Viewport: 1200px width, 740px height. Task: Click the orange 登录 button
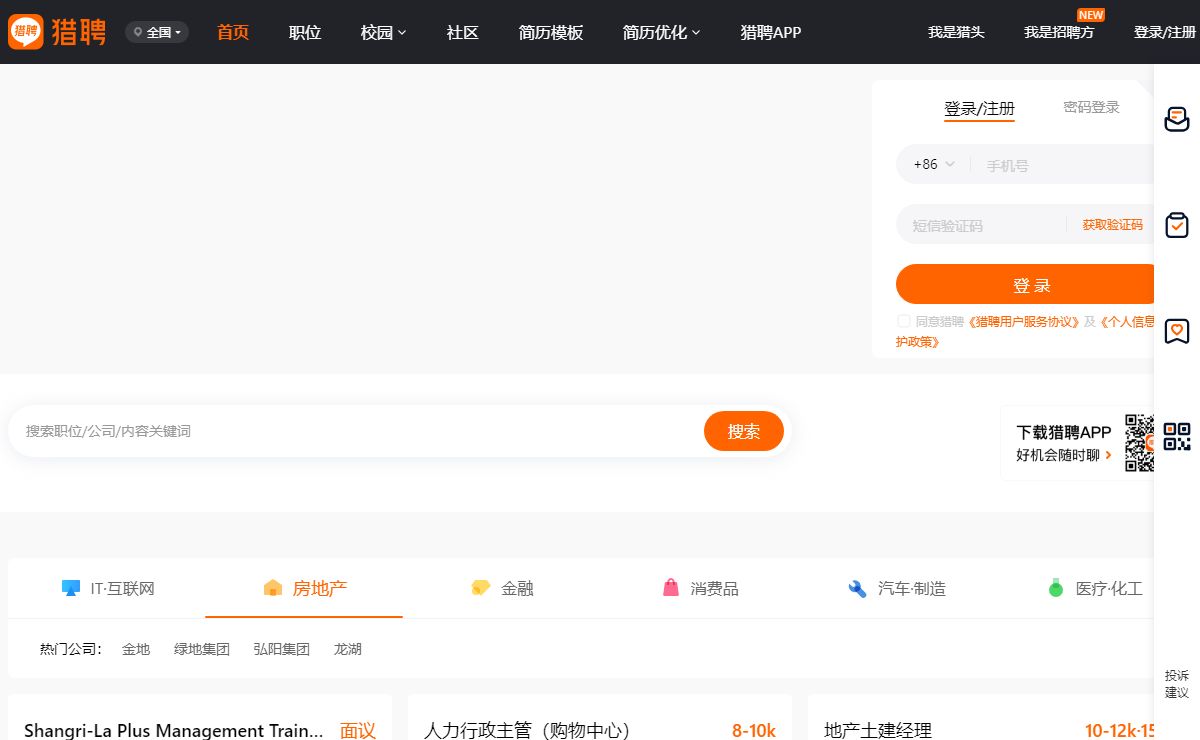(x=1025, y=285)
